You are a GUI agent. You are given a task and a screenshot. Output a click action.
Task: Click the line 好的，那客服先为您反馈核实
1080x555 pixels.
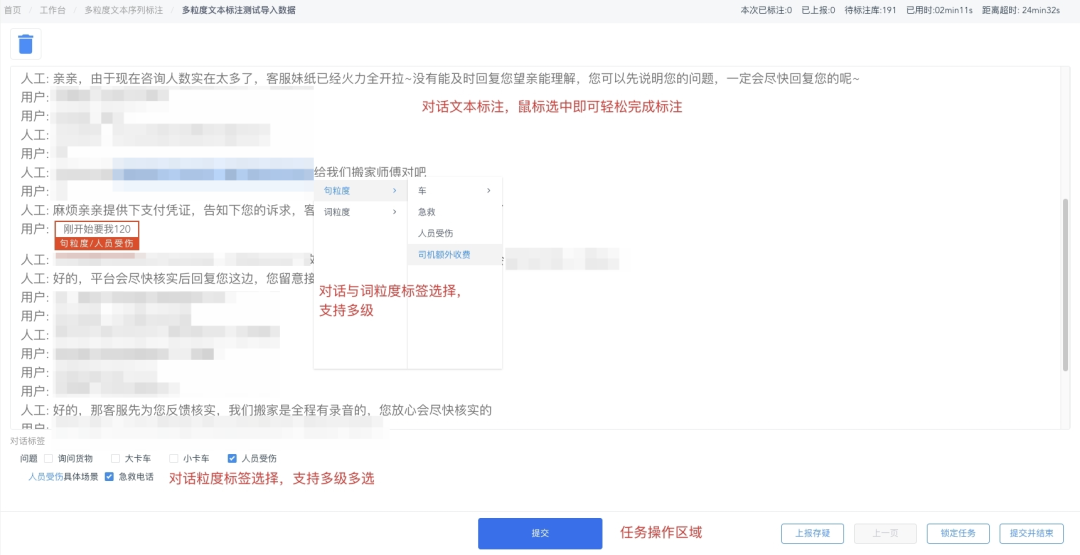point(256,410)
